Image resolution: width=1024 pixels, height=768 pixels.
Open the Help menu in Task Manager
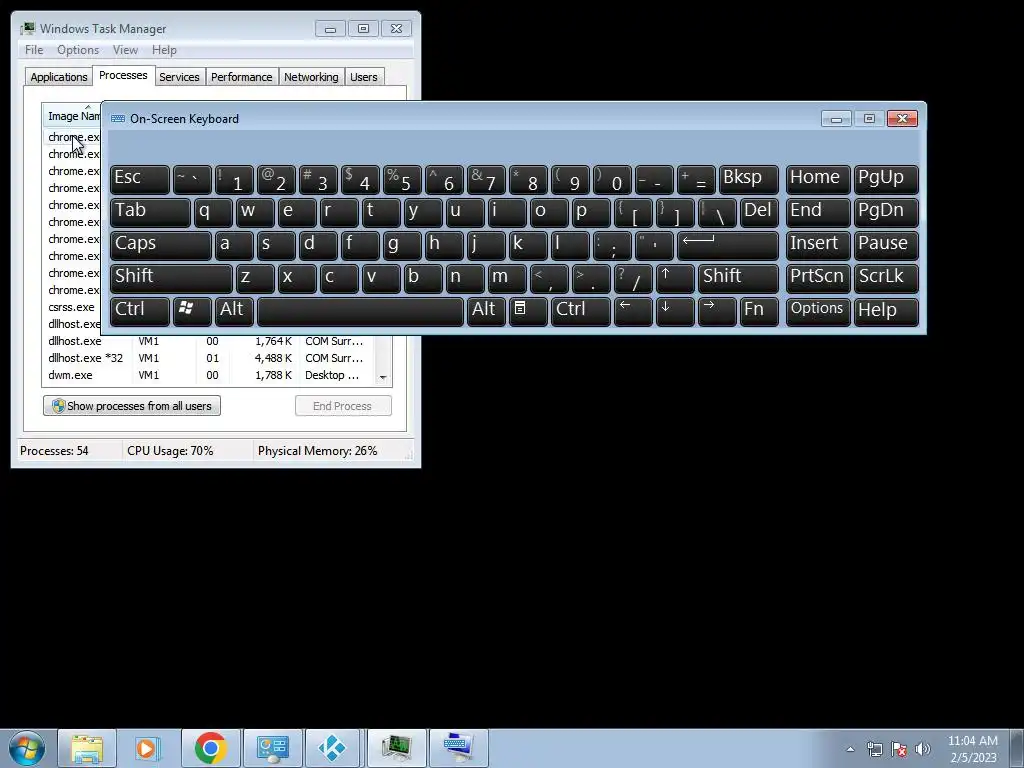coord(164,50)
